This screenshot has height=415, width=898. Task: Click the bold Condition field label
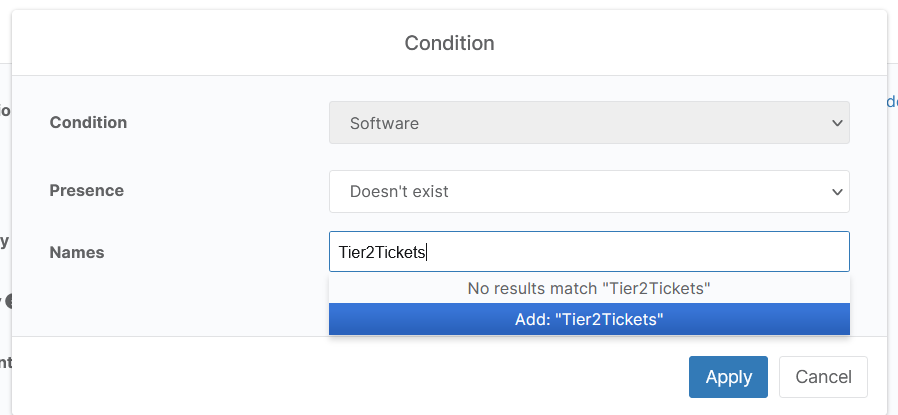coord(88,122)
